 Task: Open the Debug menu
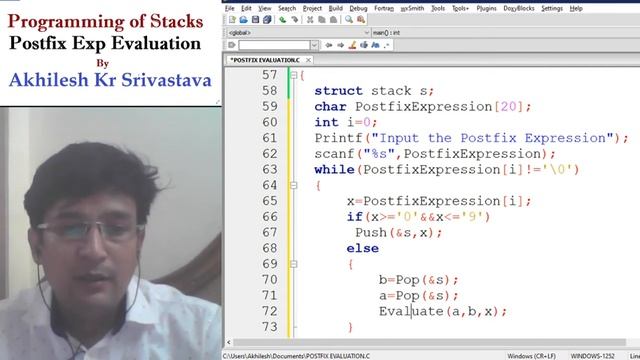click(x=358, y=8)
